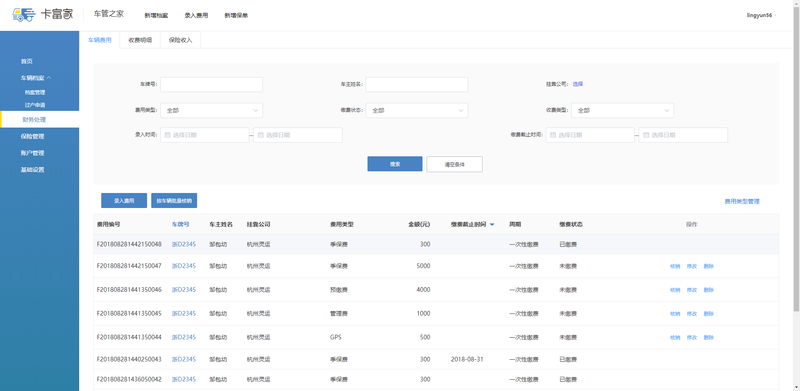Open plate link in row F201808281441350044

(x=184, y=337)
